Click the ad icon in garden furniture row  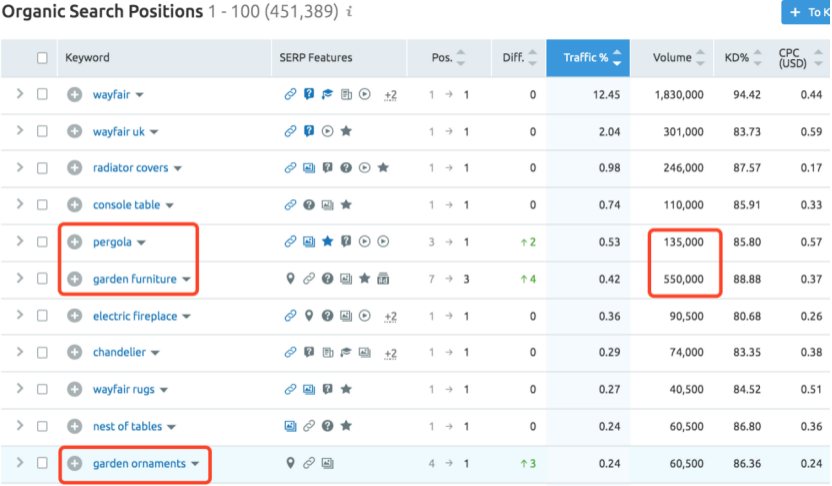tap(383, 279)
